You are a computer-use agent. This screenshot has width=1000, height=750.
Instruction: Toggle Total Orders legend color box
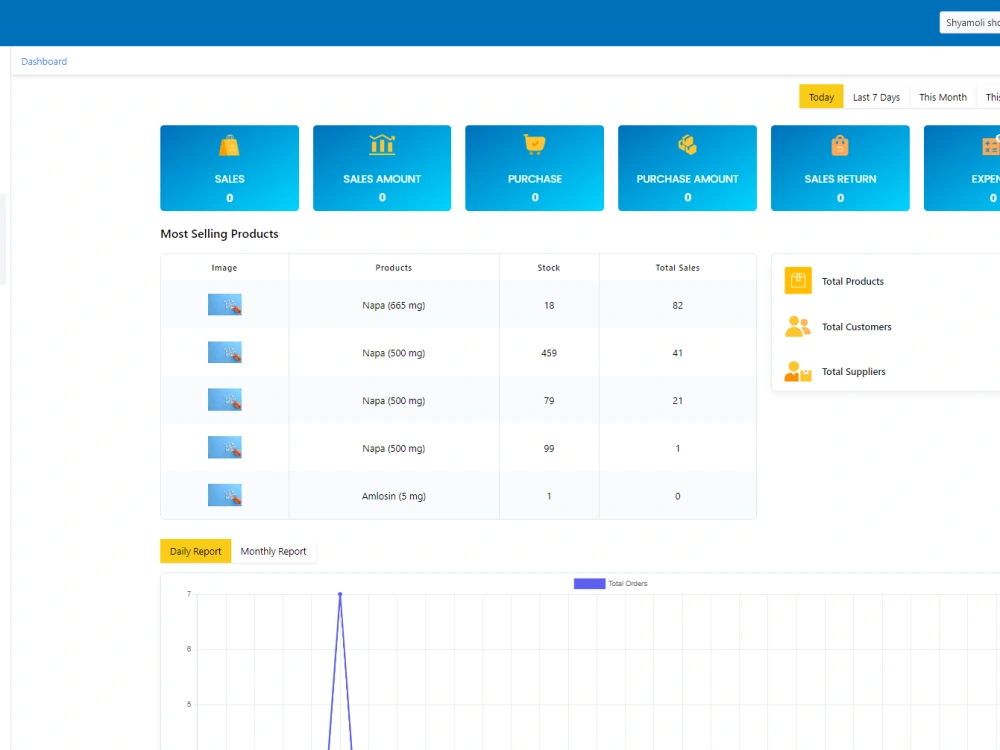click(x=589, y=584)
